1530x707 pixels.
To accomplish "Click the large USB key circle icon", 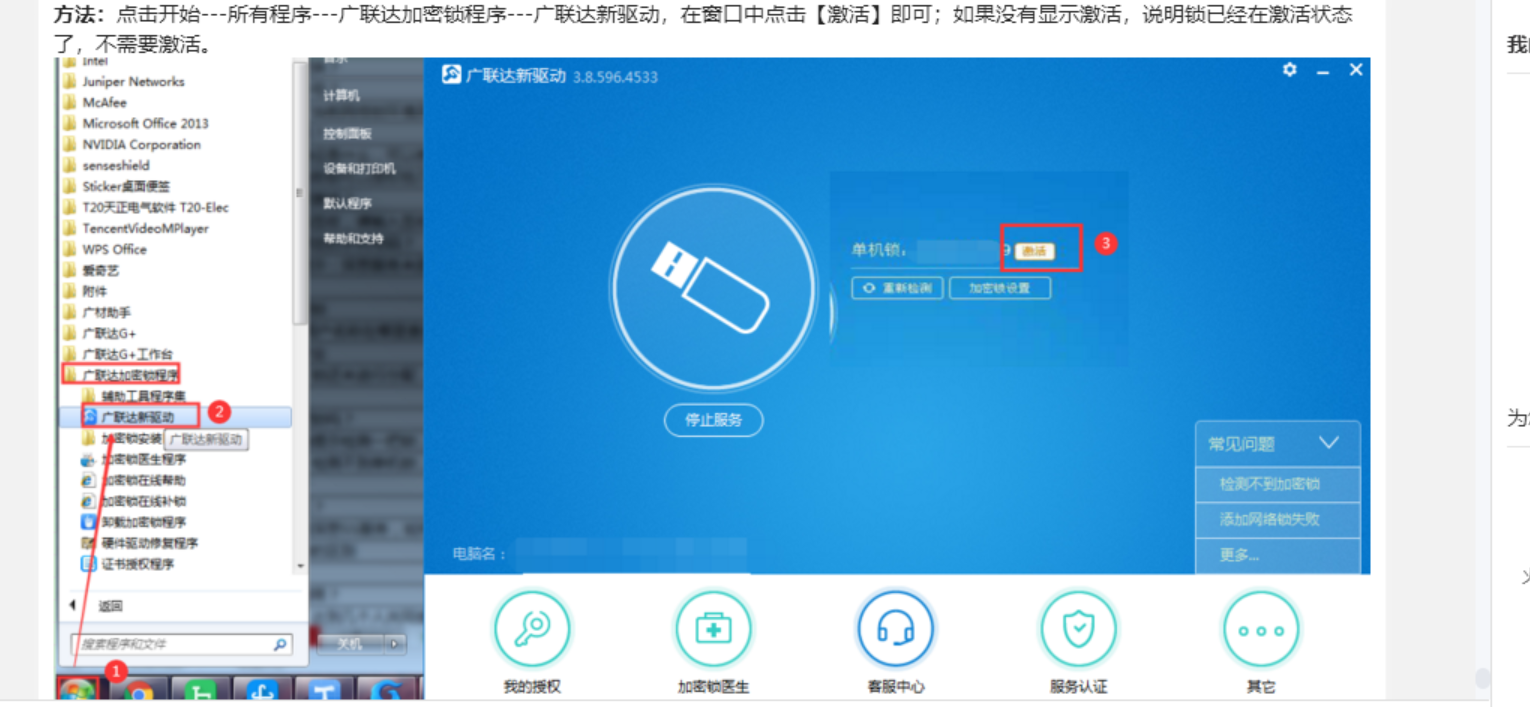I will point(713,289).
